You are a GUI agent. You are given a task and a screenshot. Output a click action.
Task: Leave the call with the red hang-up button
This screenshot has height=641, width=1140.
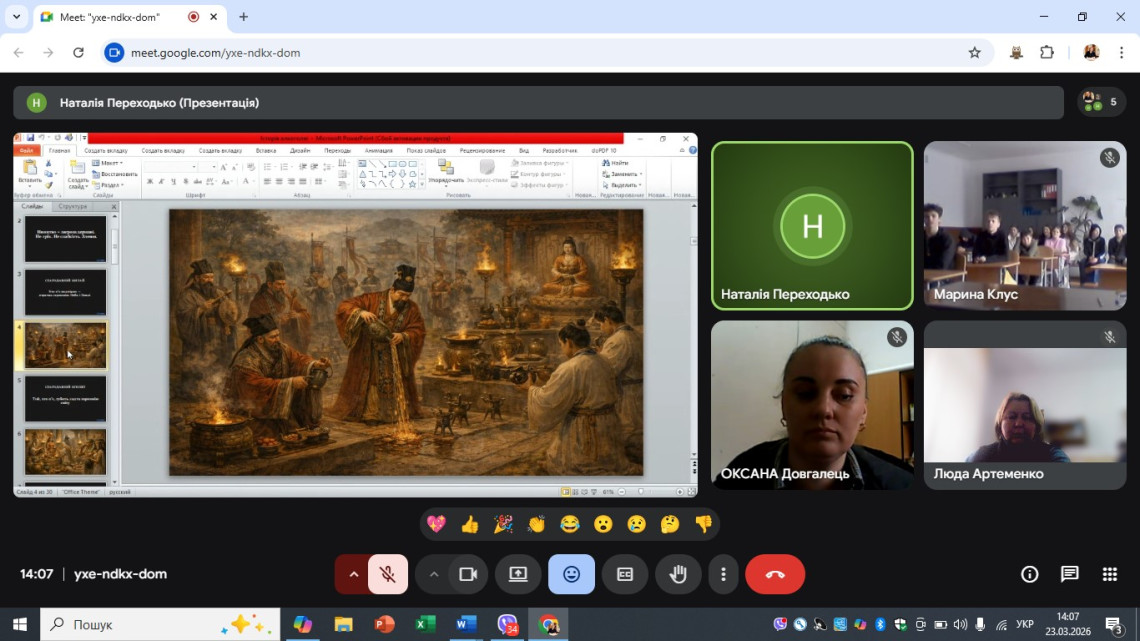(x=775, y=574)
